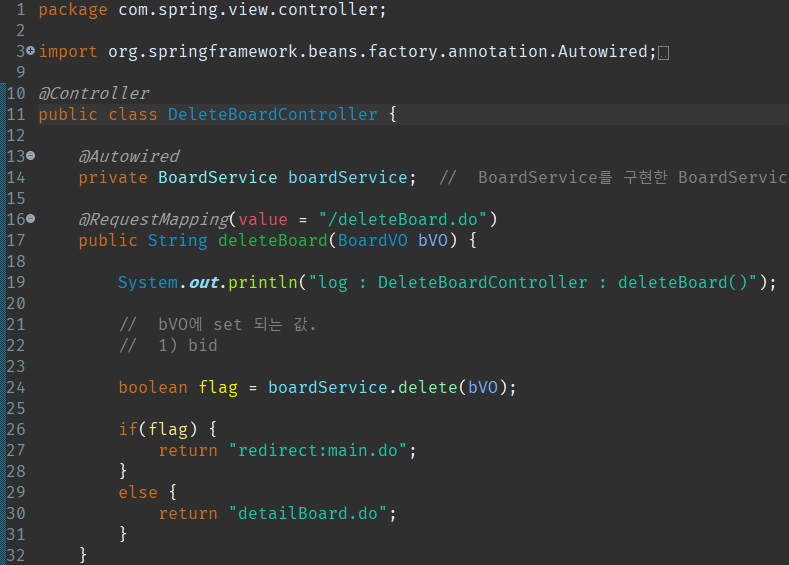
Task: Click line number 24 in the gutter
Action: click(x=16, y=387)
